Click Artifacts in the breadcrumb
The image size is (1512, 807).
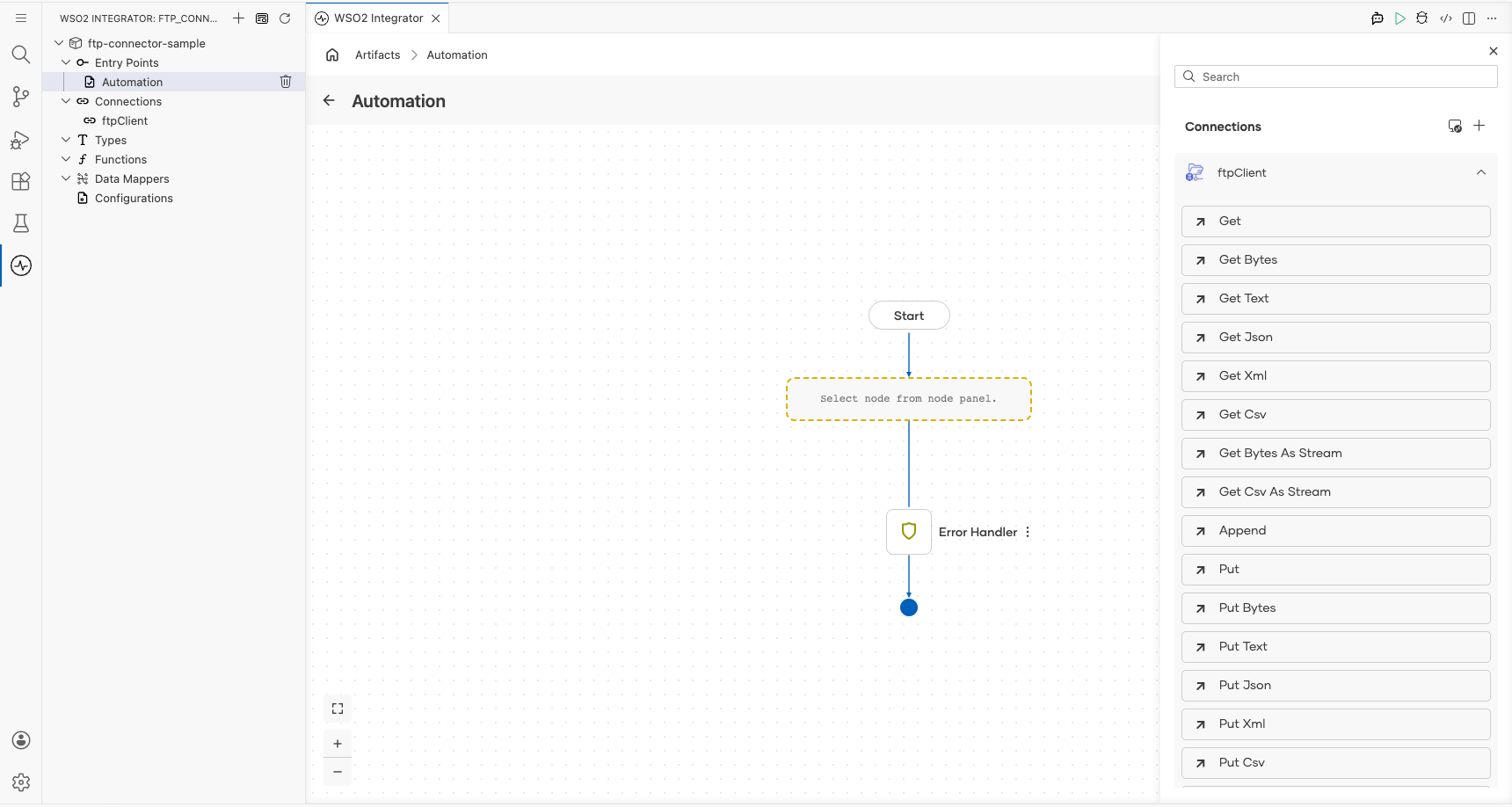378,55
